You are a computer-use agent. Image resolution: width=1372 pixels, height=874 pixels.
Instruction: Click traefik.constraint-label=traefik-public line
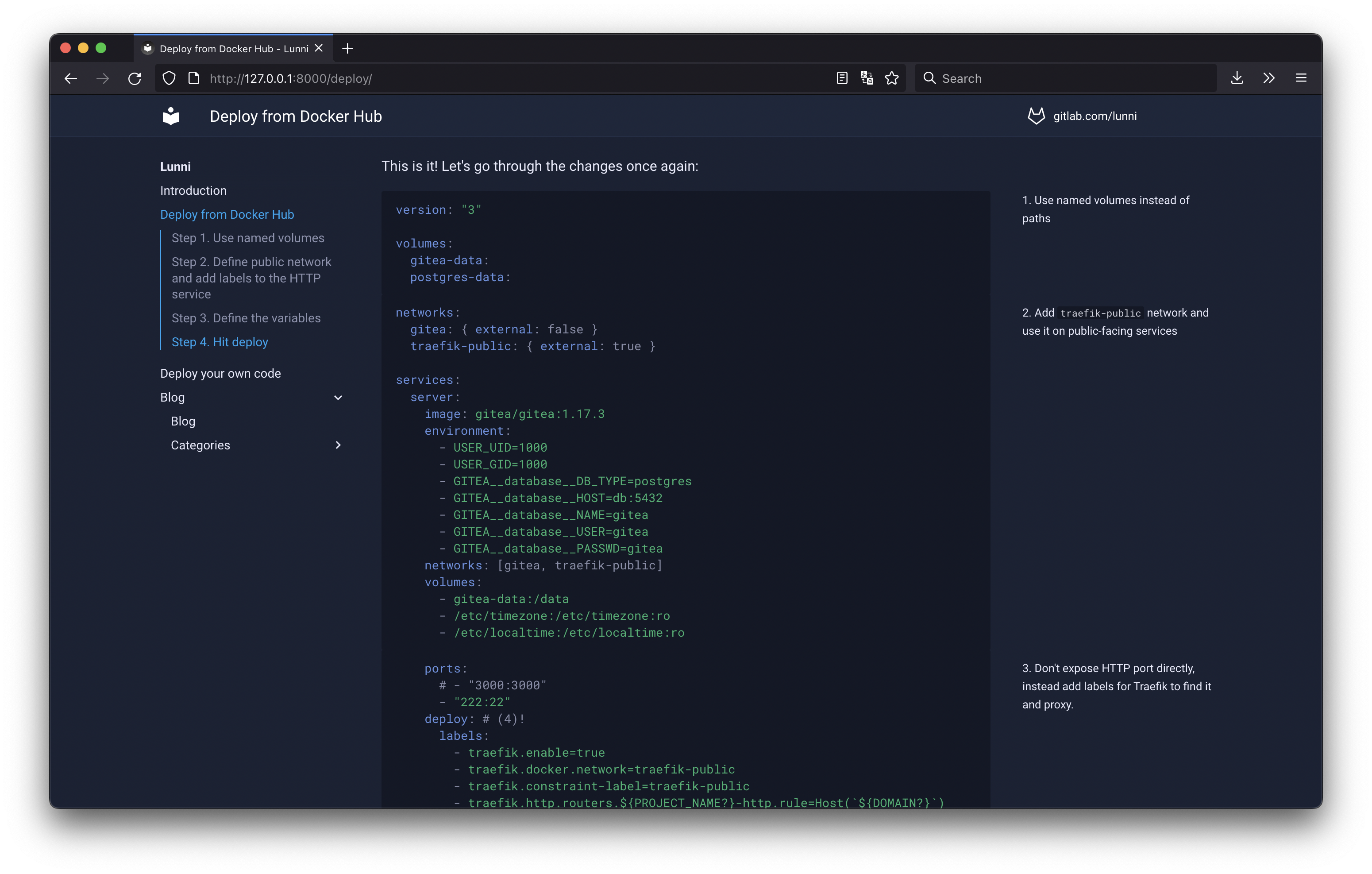click(601, 786)
